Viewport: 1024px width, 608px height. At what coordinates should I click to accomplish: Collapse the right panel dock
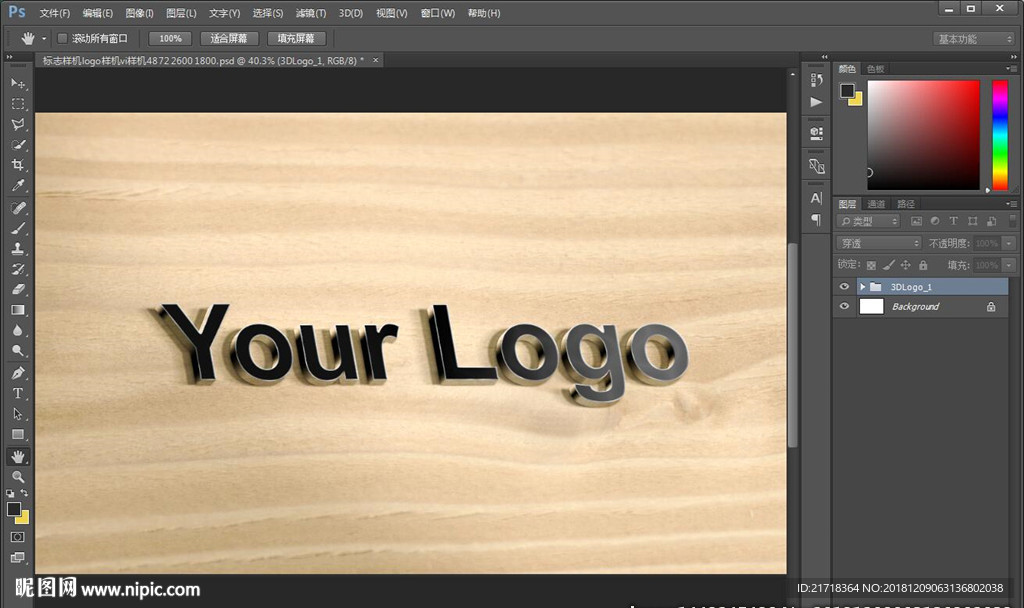point(1013,57)
